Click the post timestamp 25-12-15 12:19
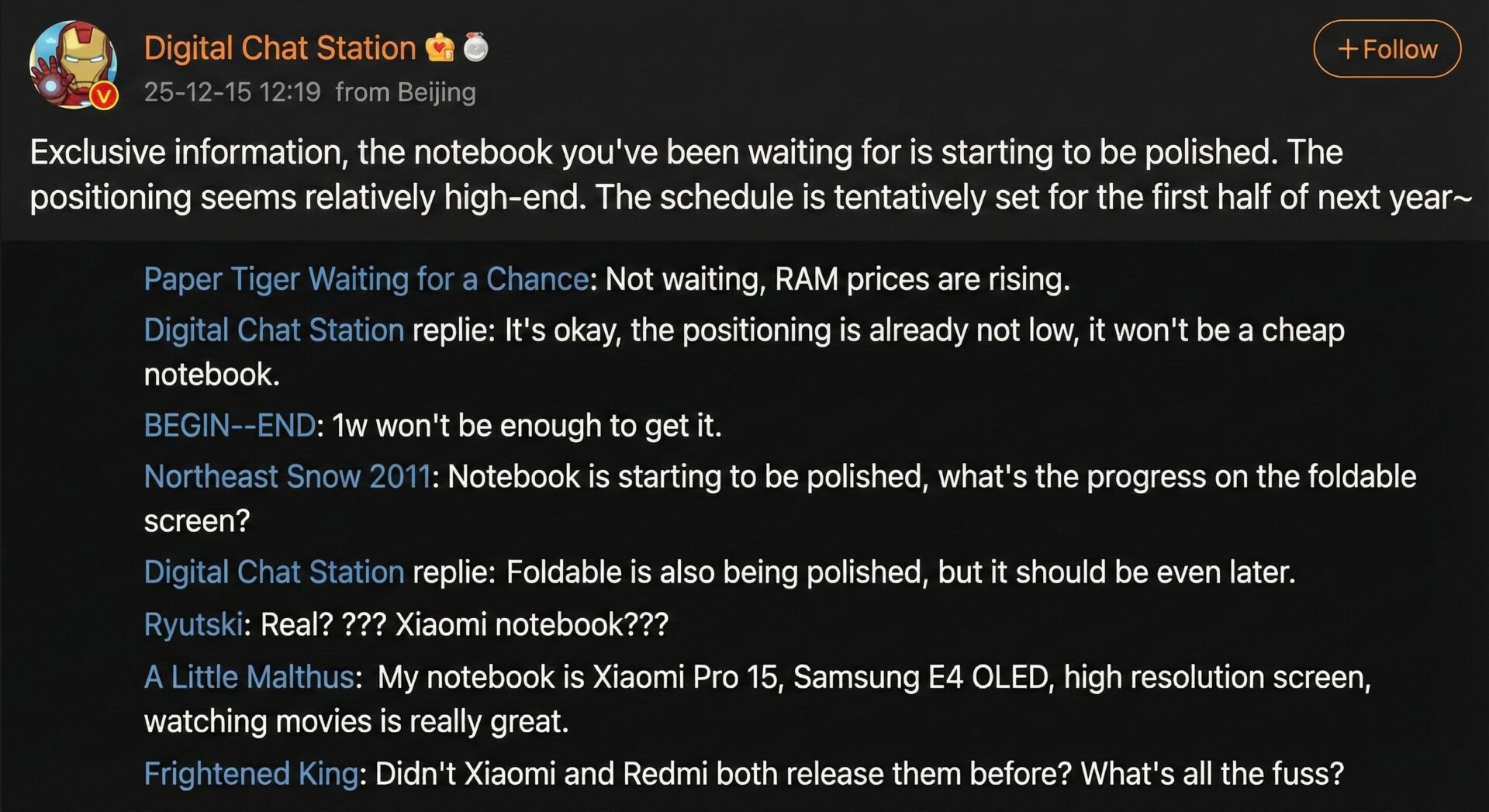The width and height of the screenshot is (1489, 812). coord(233,92)
